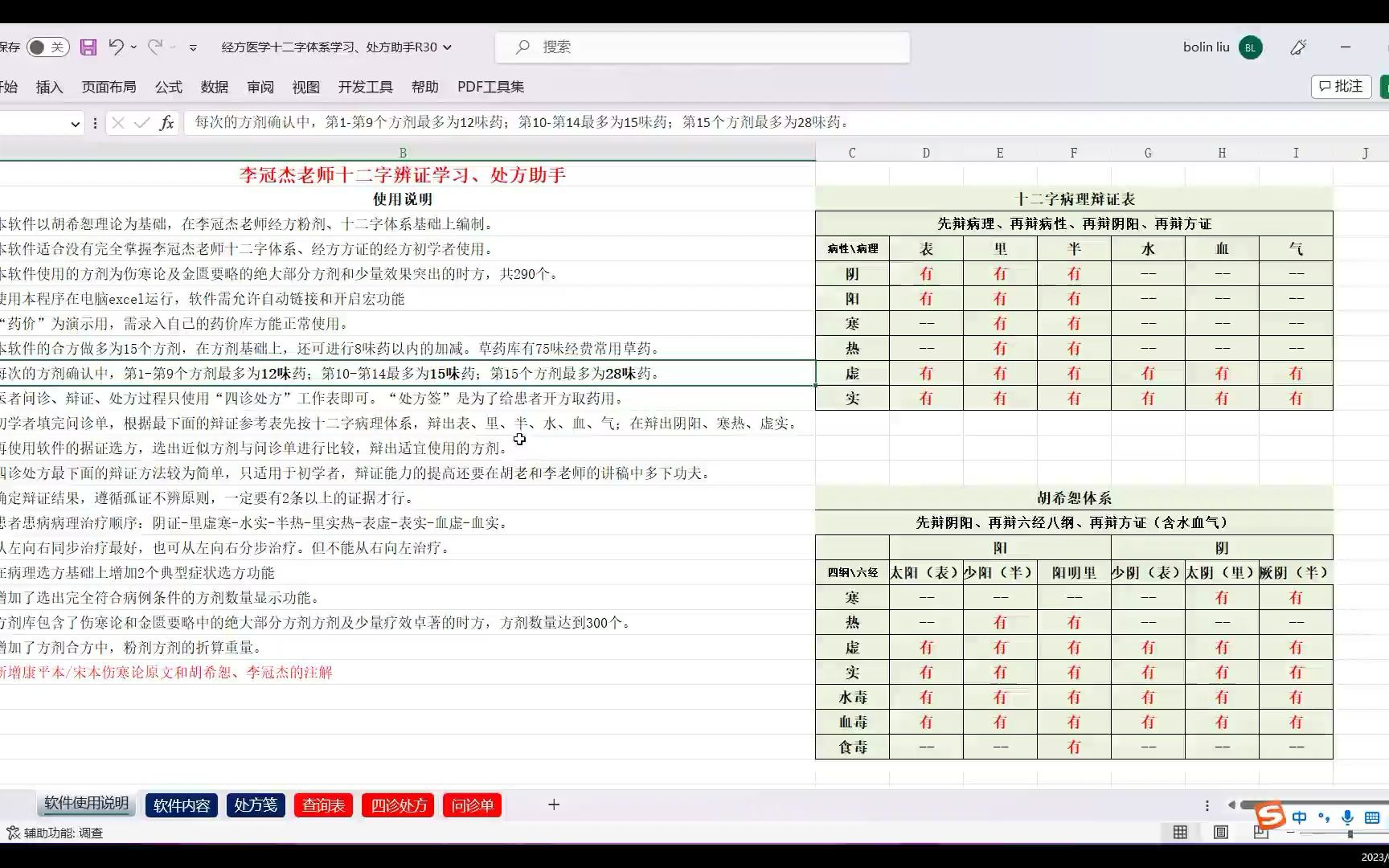Click the Insert Function fx icon

166,123
